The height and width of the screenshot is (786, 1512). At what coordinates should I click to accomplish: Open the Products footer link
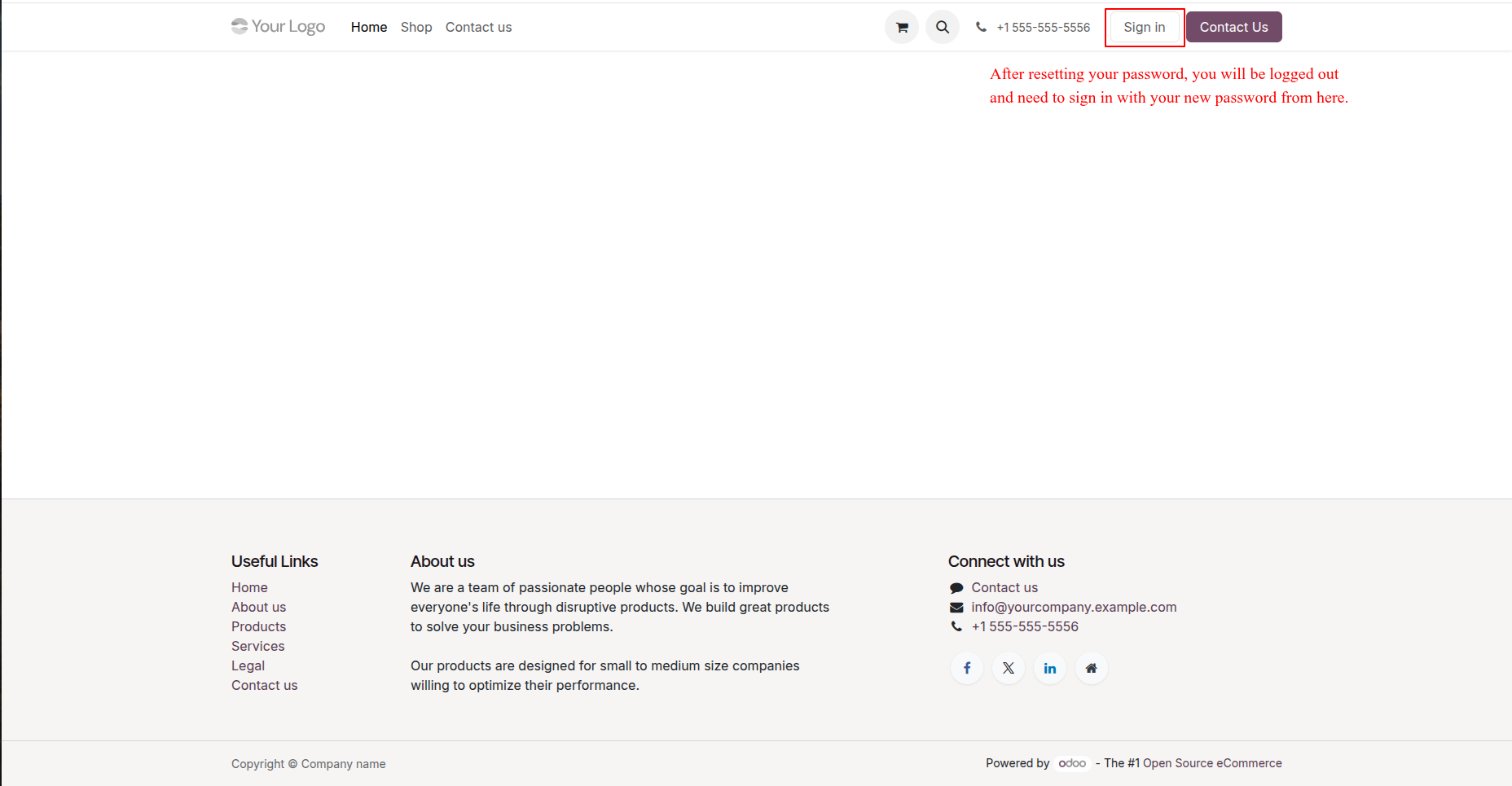coord(259,626)
